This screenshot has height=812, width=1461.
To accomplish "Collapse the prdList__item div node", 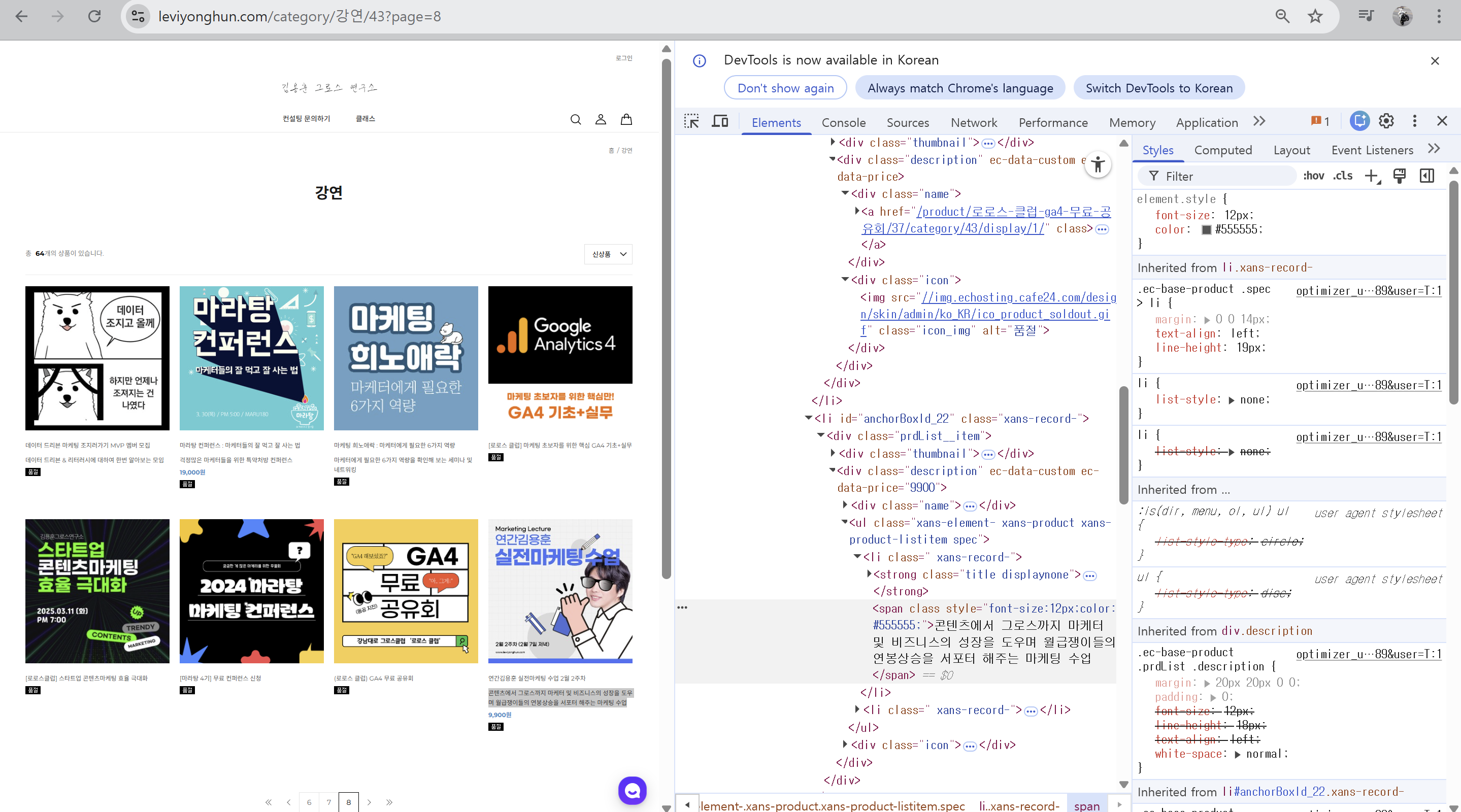I will click(821, 435).
